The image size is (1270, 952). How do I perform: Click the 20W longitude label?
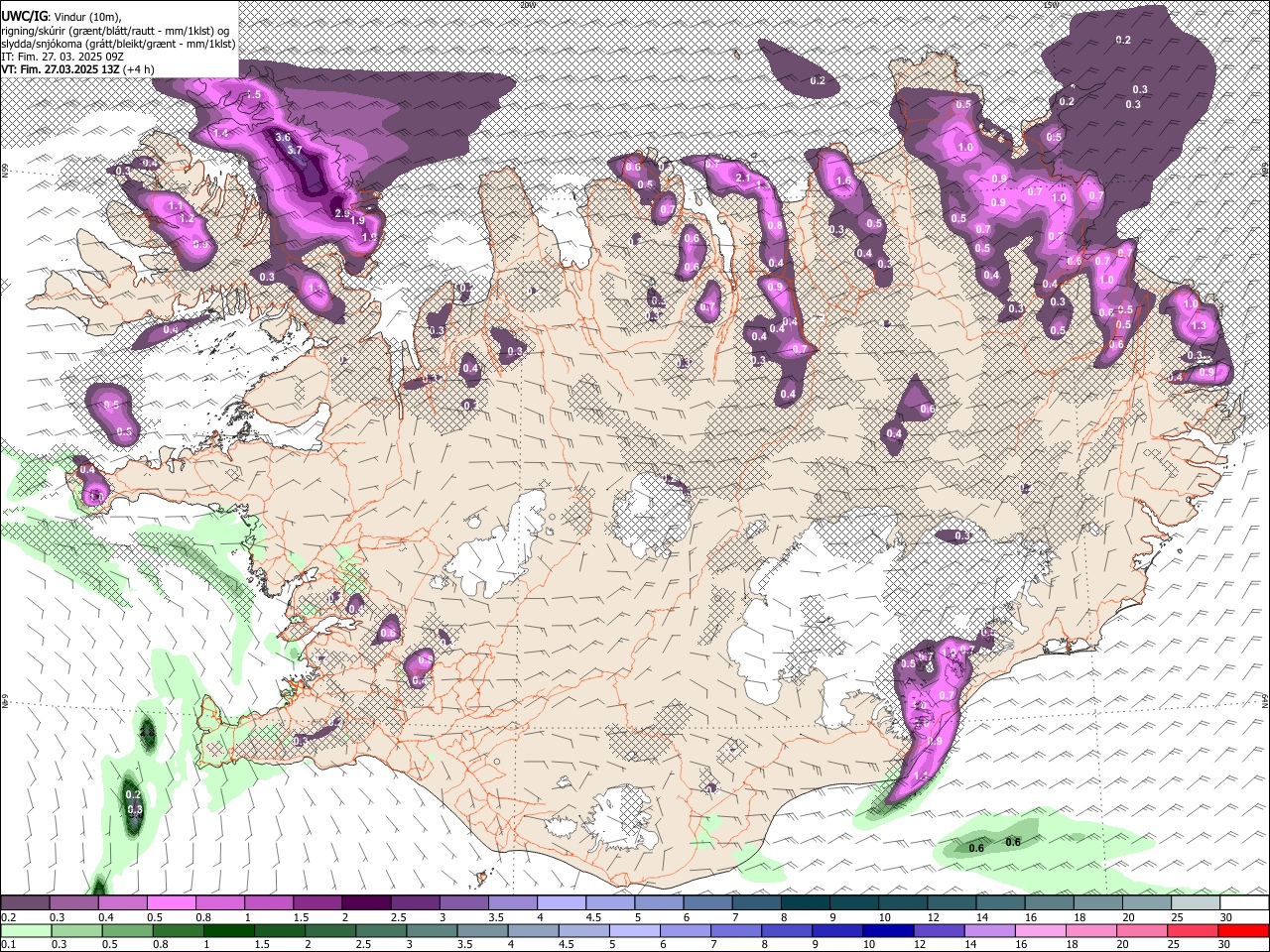click(527, 4)
